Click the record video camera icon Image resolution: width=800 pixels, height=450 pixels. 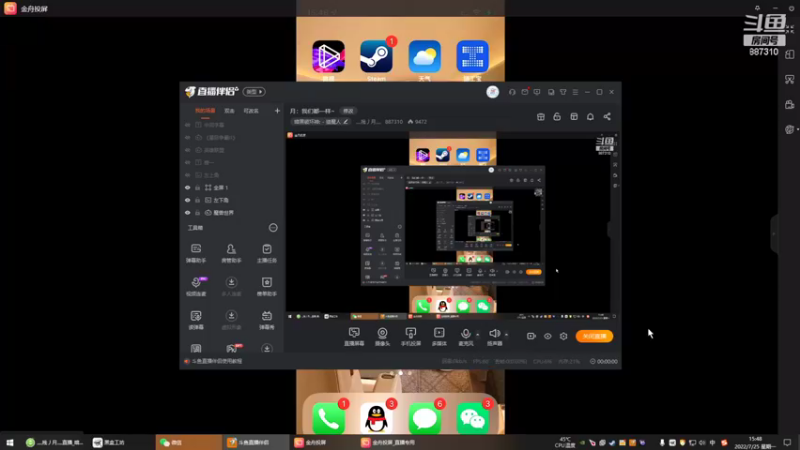pos(531,336)
